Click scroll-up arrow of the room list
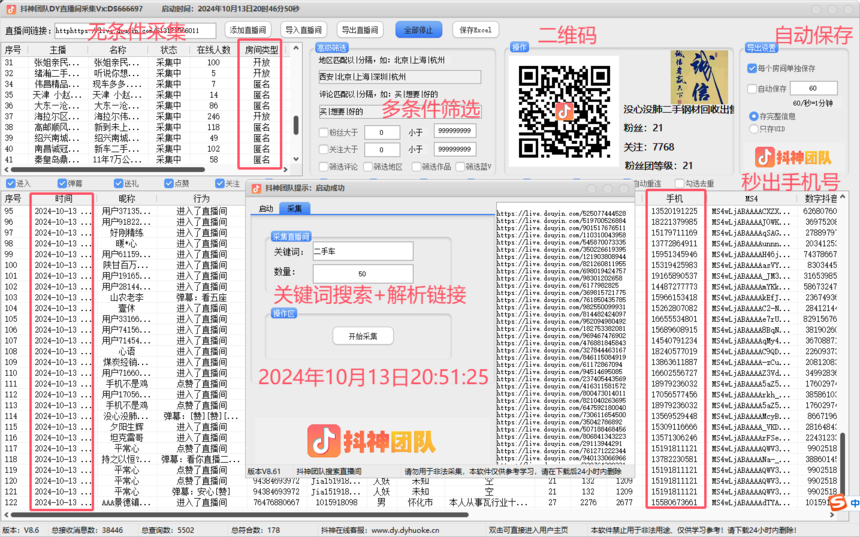 tap(296, 48)
